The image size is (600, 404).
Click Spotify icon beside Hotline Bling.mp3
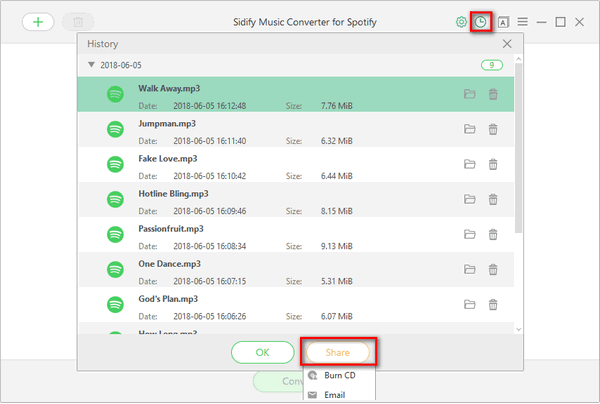pyautogui.click(x=115, y=199)
